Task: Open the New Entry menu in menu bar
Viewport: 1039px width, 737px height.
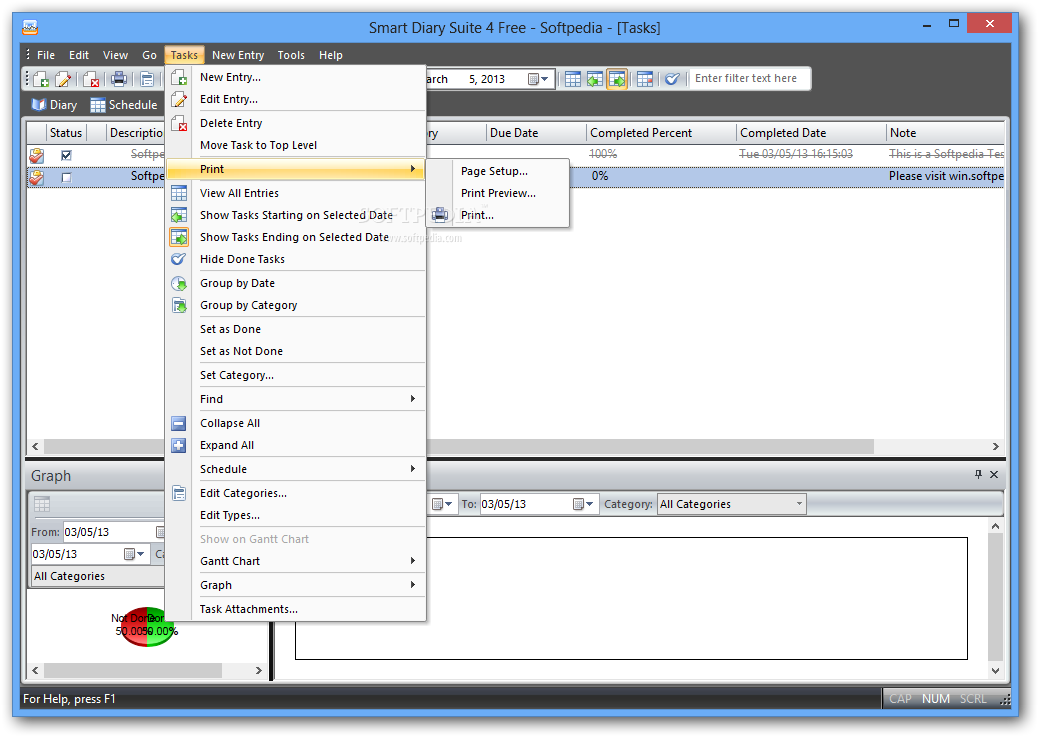Action: tap(238, 55)
